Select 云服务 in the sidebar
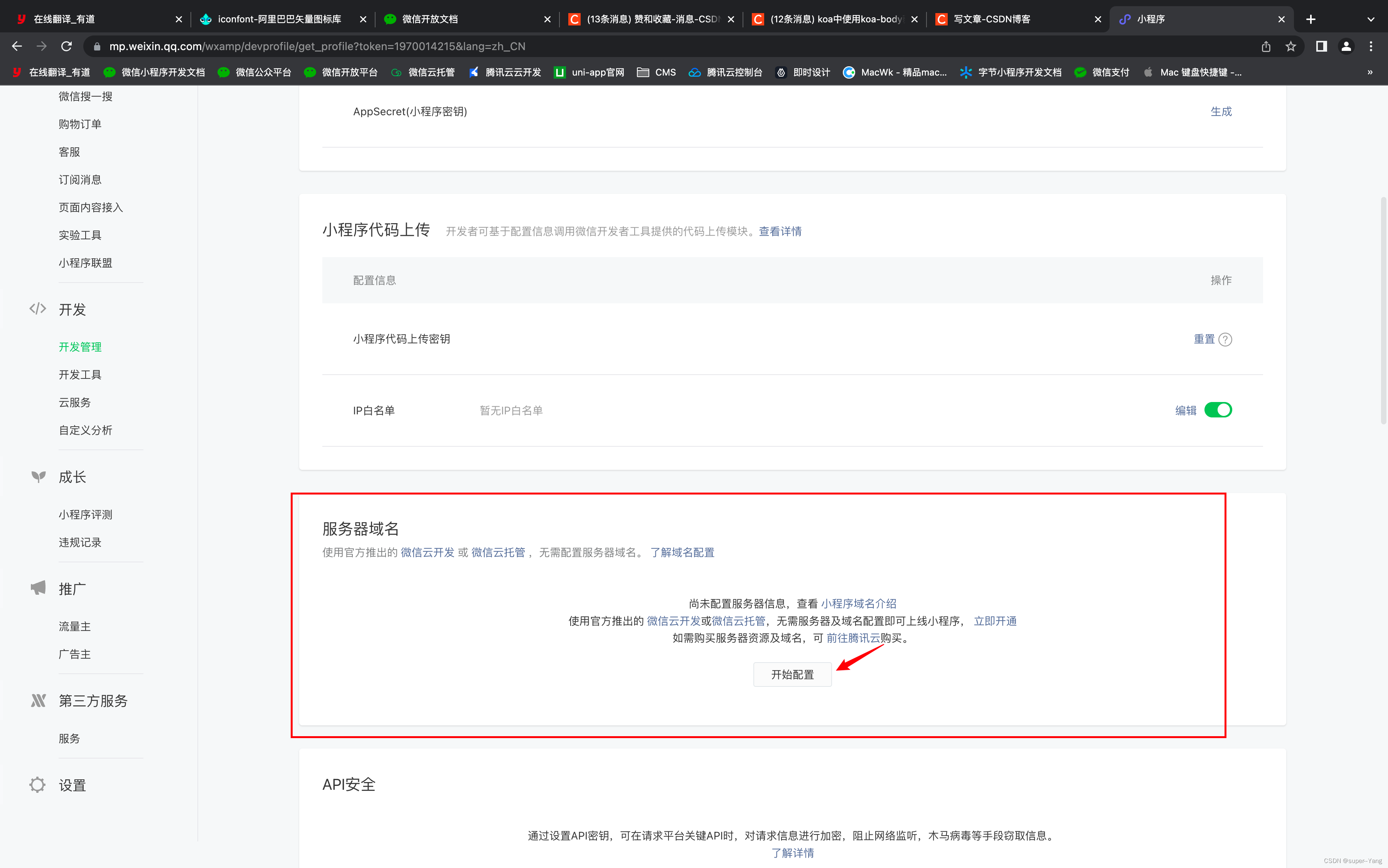1388x868 pixels. (x=75, y=402)
